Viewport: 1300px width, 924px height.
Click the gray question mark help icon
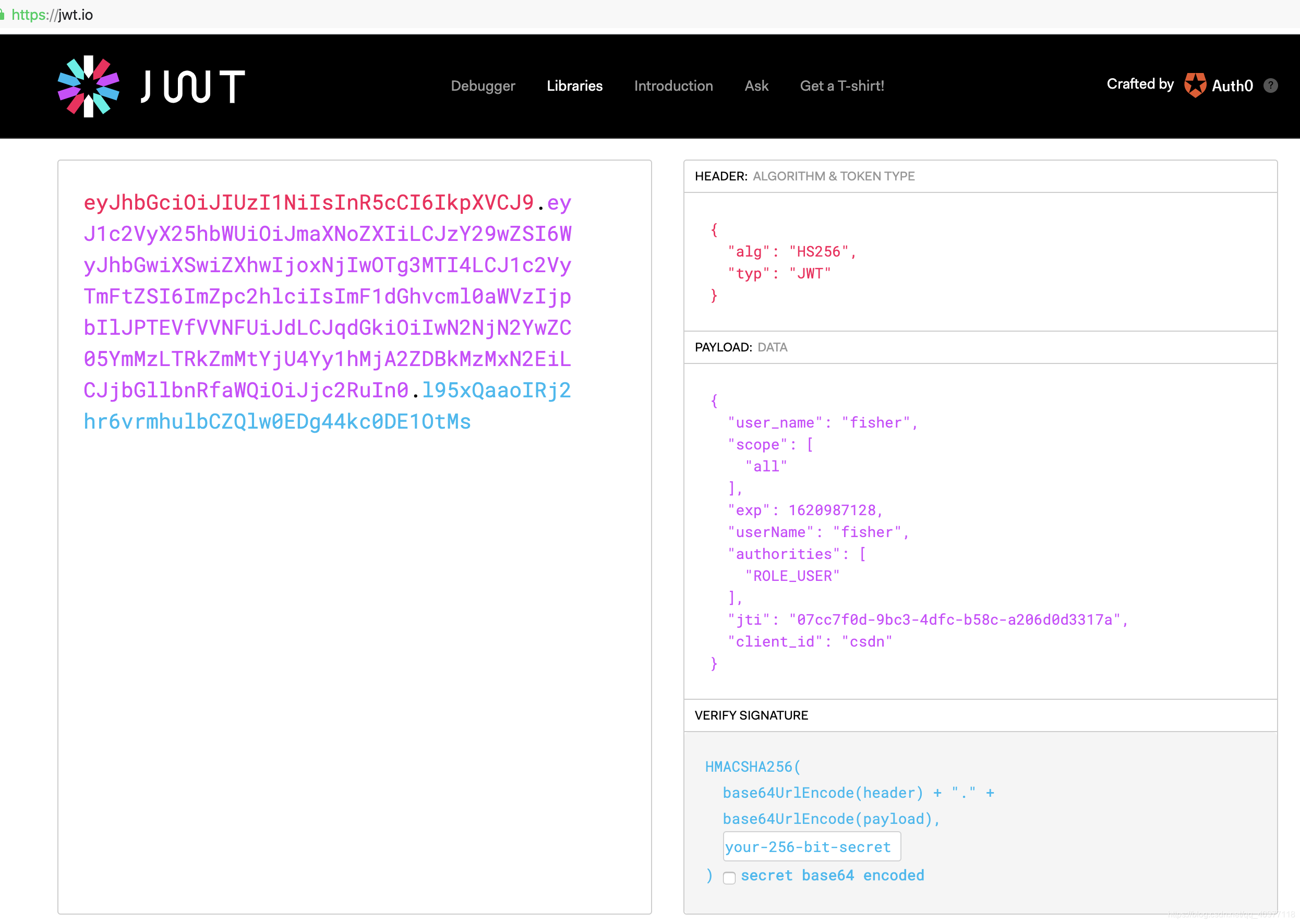click(x=1270, y=86)
